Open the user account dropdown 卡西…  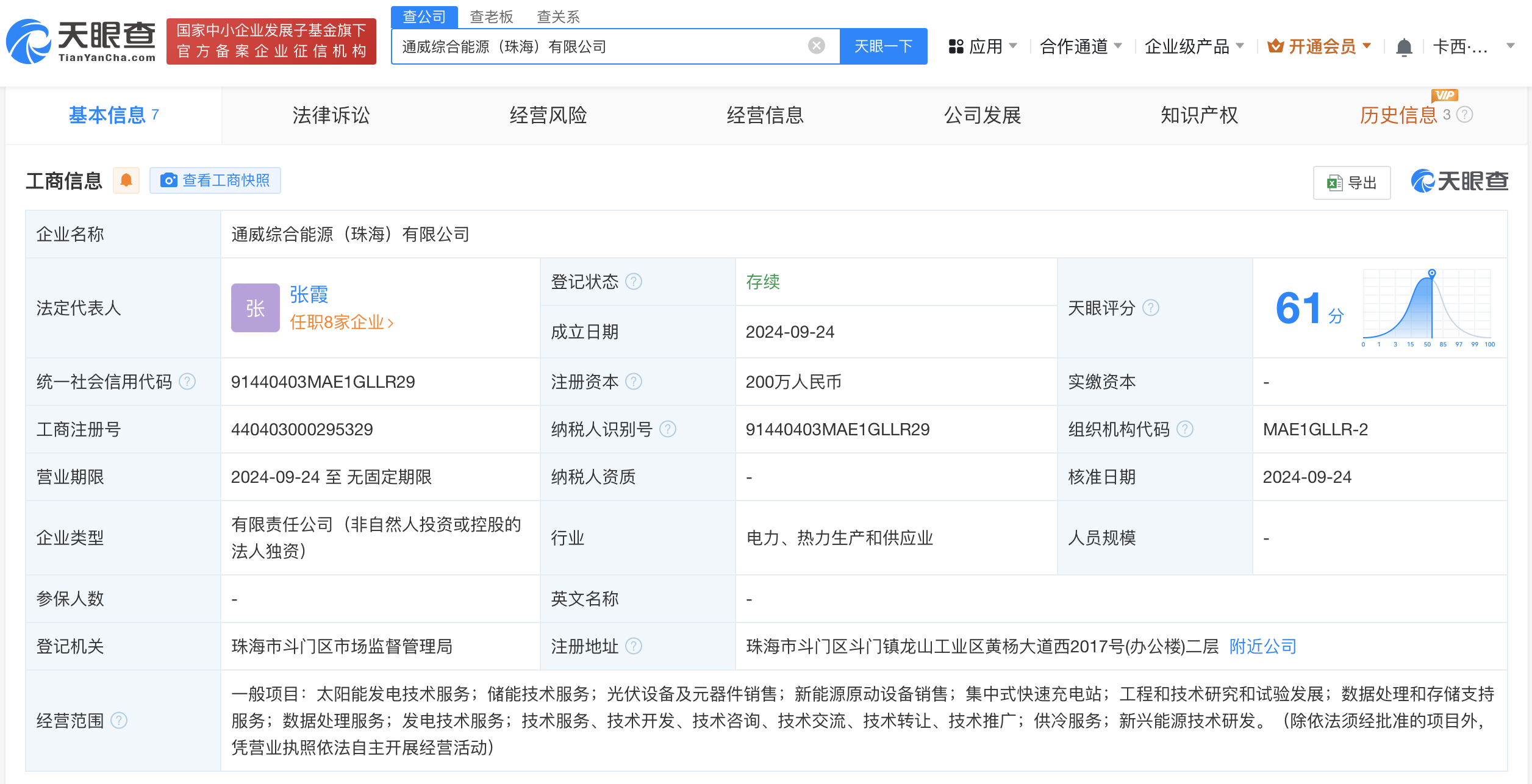tap(1473, 46)
